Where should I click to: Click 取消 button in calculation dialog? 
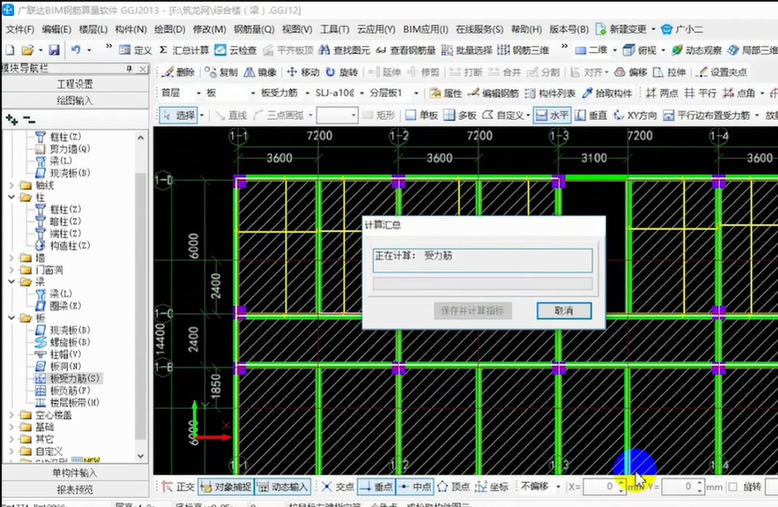pos(564,311)
